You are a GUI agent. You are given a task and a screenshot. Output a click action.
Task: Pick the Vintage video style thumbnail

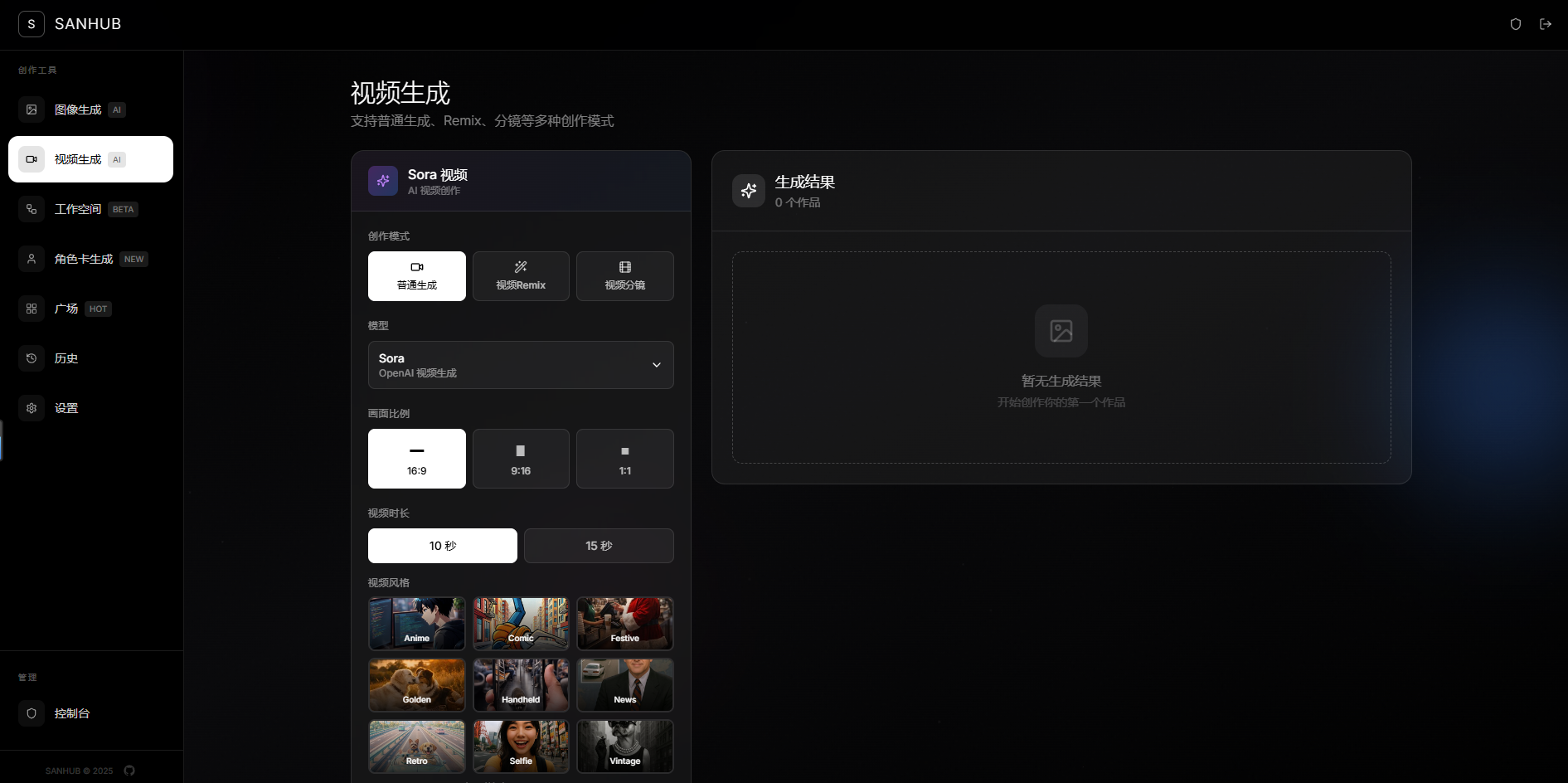[x=624, y=747]
